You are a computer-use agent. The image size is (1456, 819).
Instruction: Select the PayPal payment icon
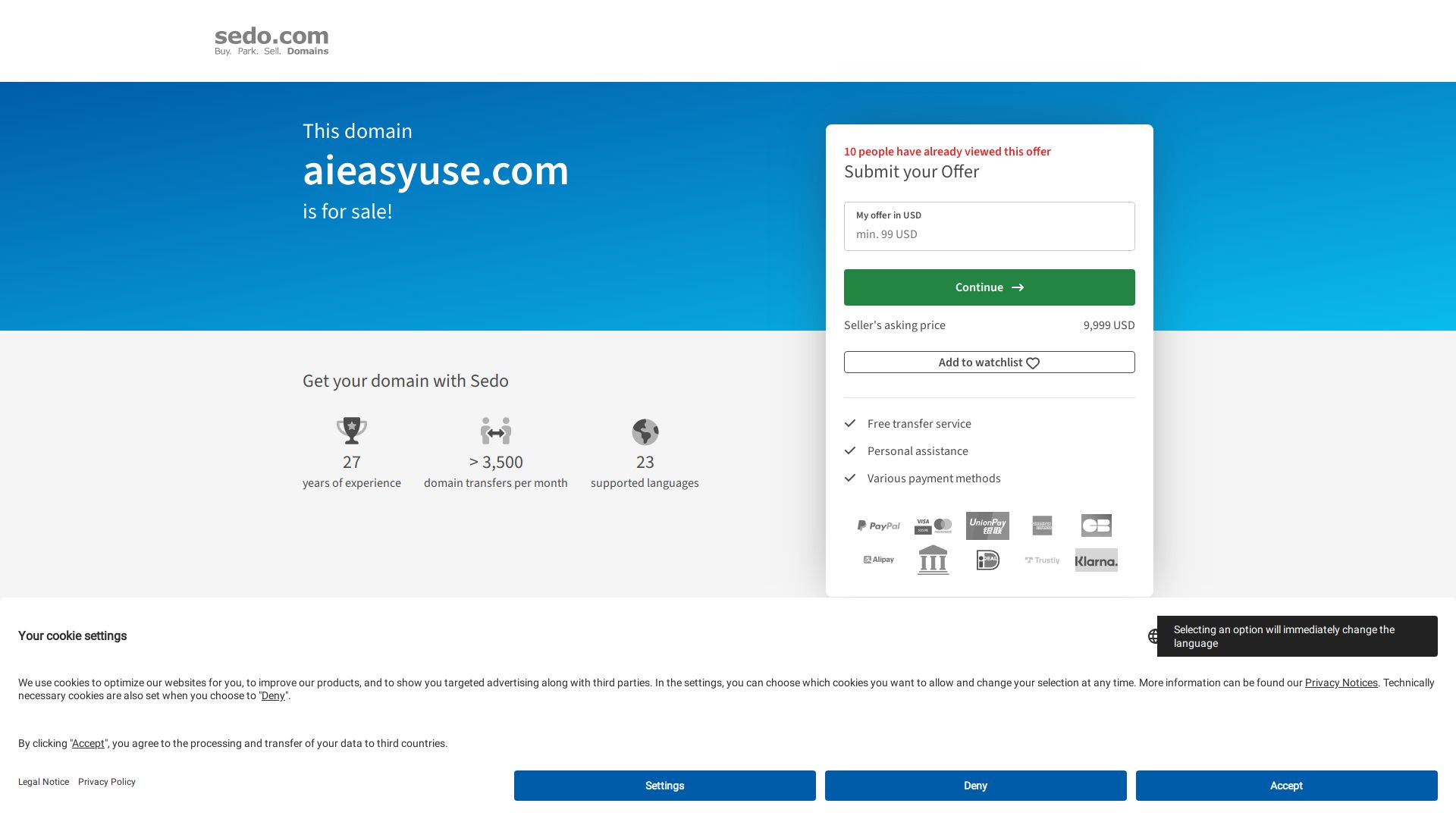(879, 525)
